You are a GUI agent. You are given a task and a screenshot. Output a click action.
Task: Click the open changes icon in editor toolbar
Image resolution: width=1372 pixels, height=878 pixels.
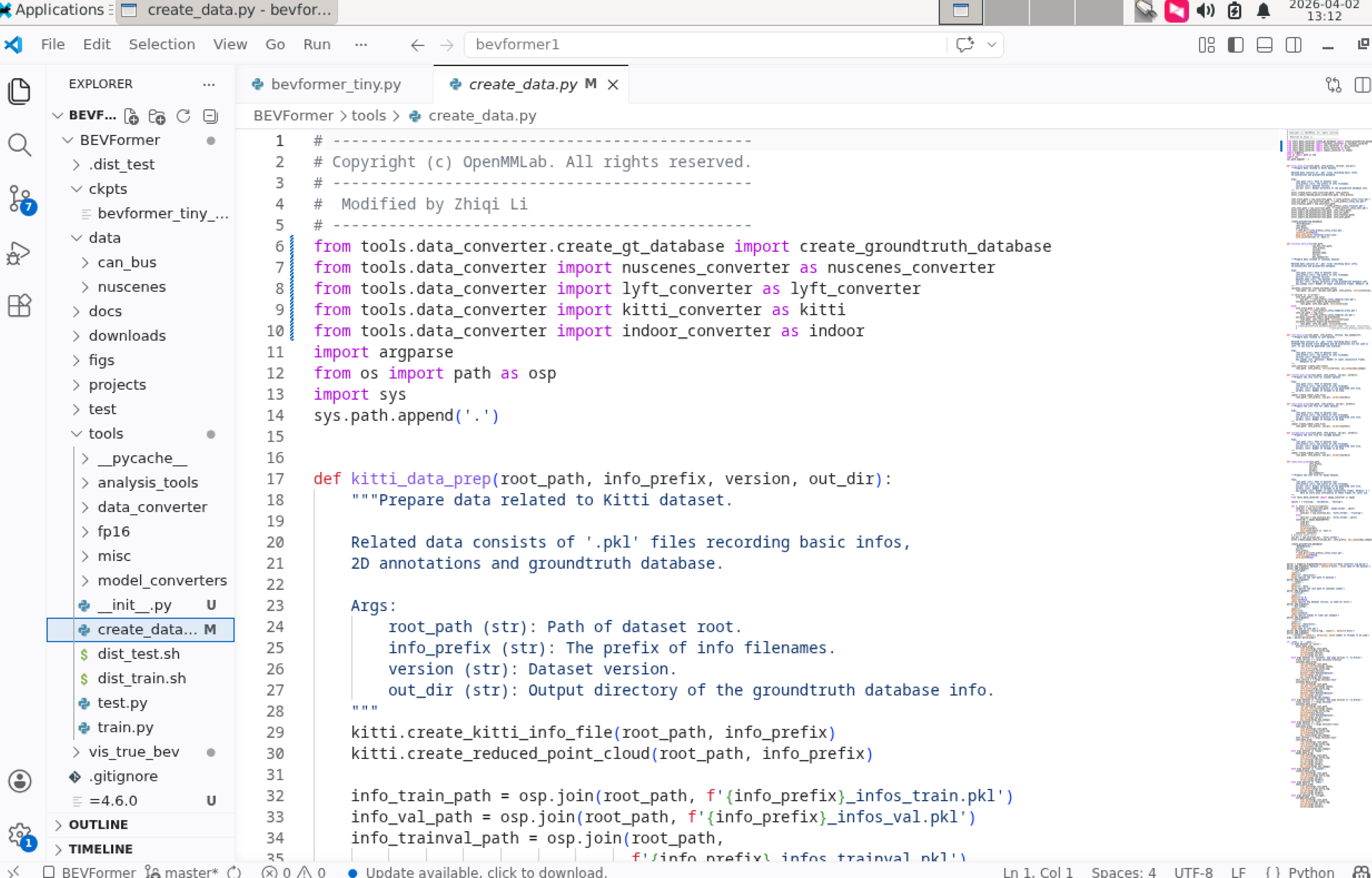(1333, 85)
